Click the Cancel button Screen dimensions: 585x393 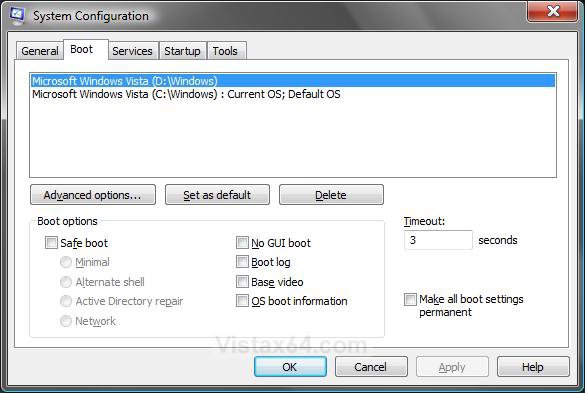[371, 367]
